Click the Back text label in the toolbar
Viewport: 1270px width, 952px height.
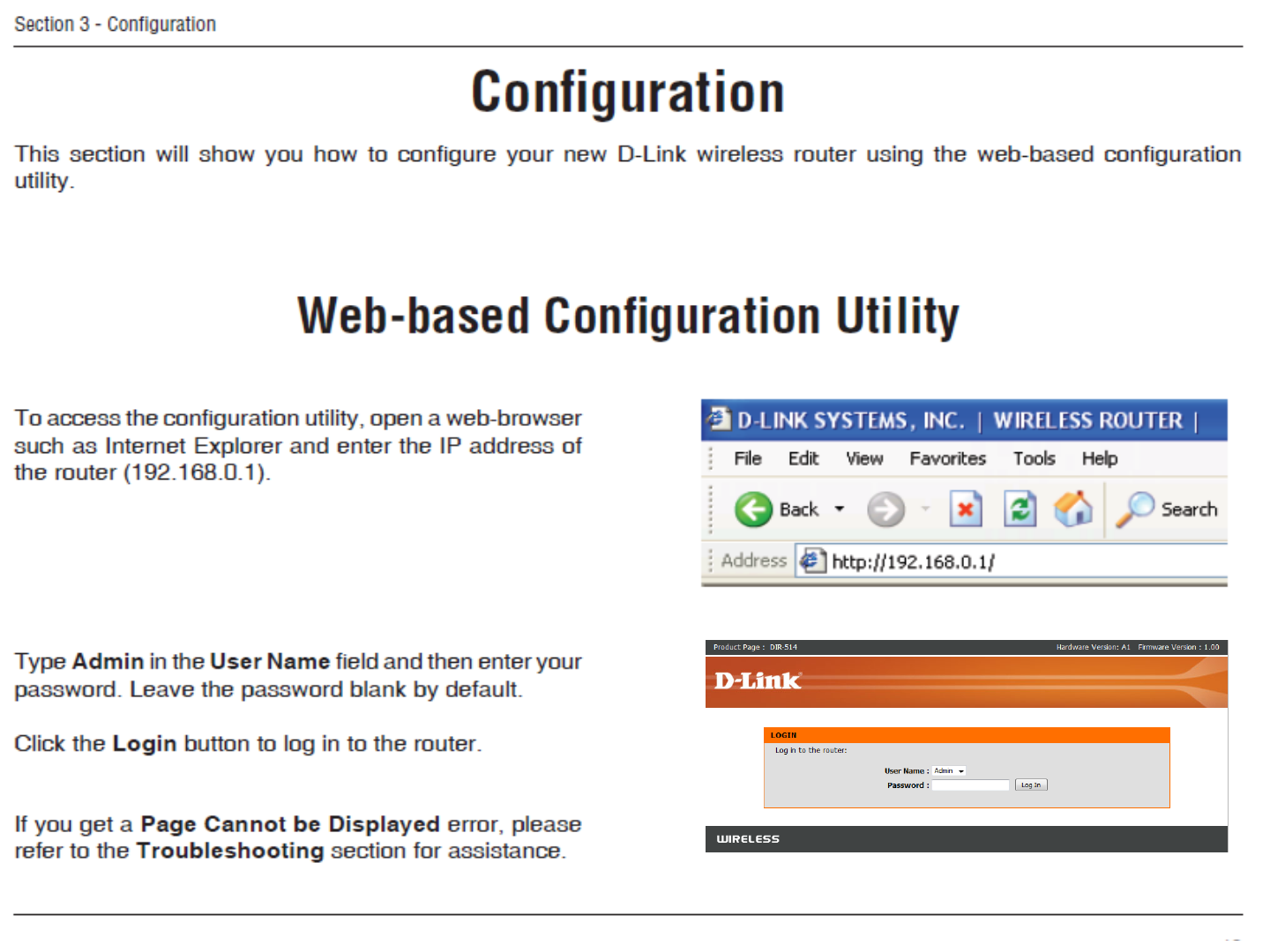[799, 509]
